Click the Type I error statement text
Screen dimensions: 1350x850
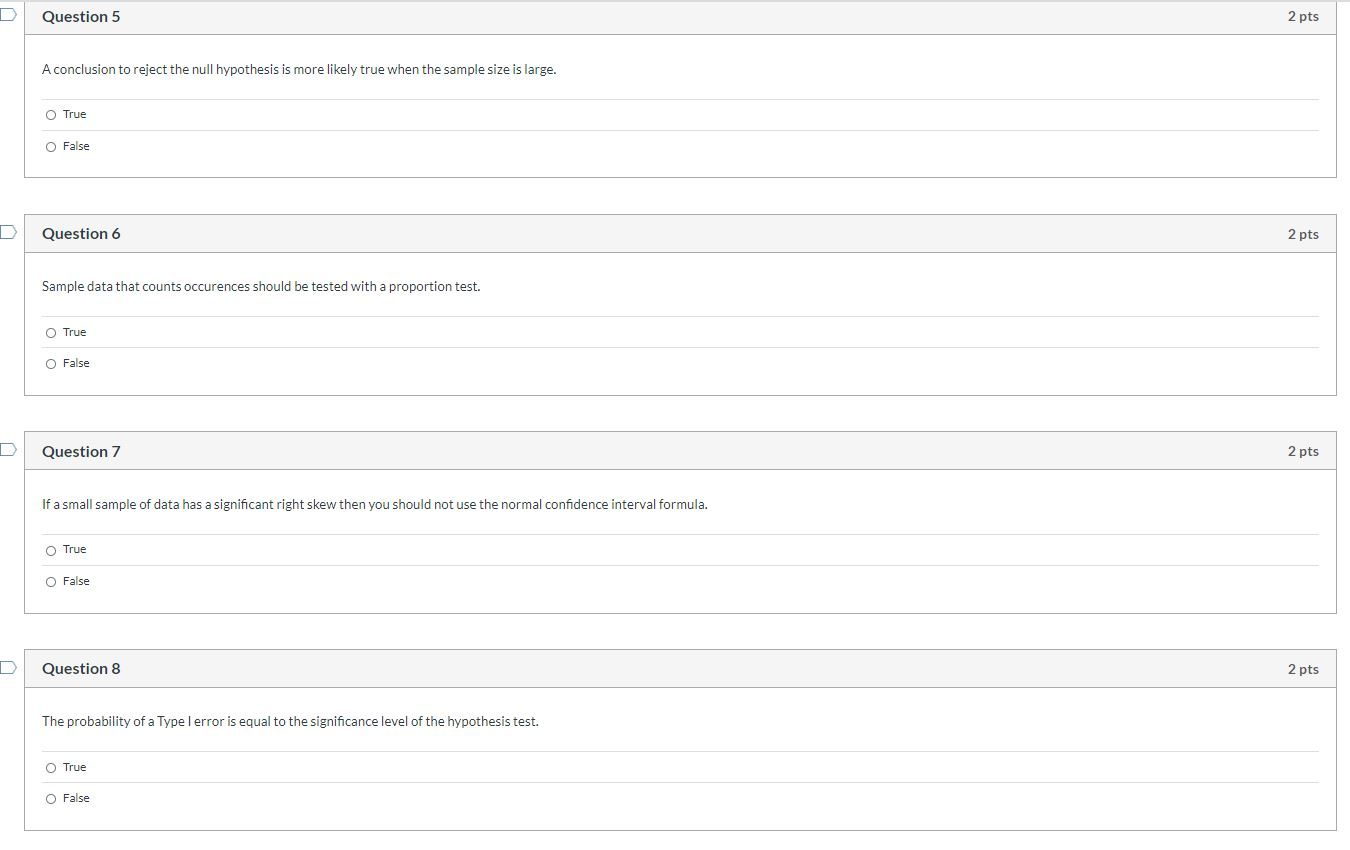[x=290, y=722]
